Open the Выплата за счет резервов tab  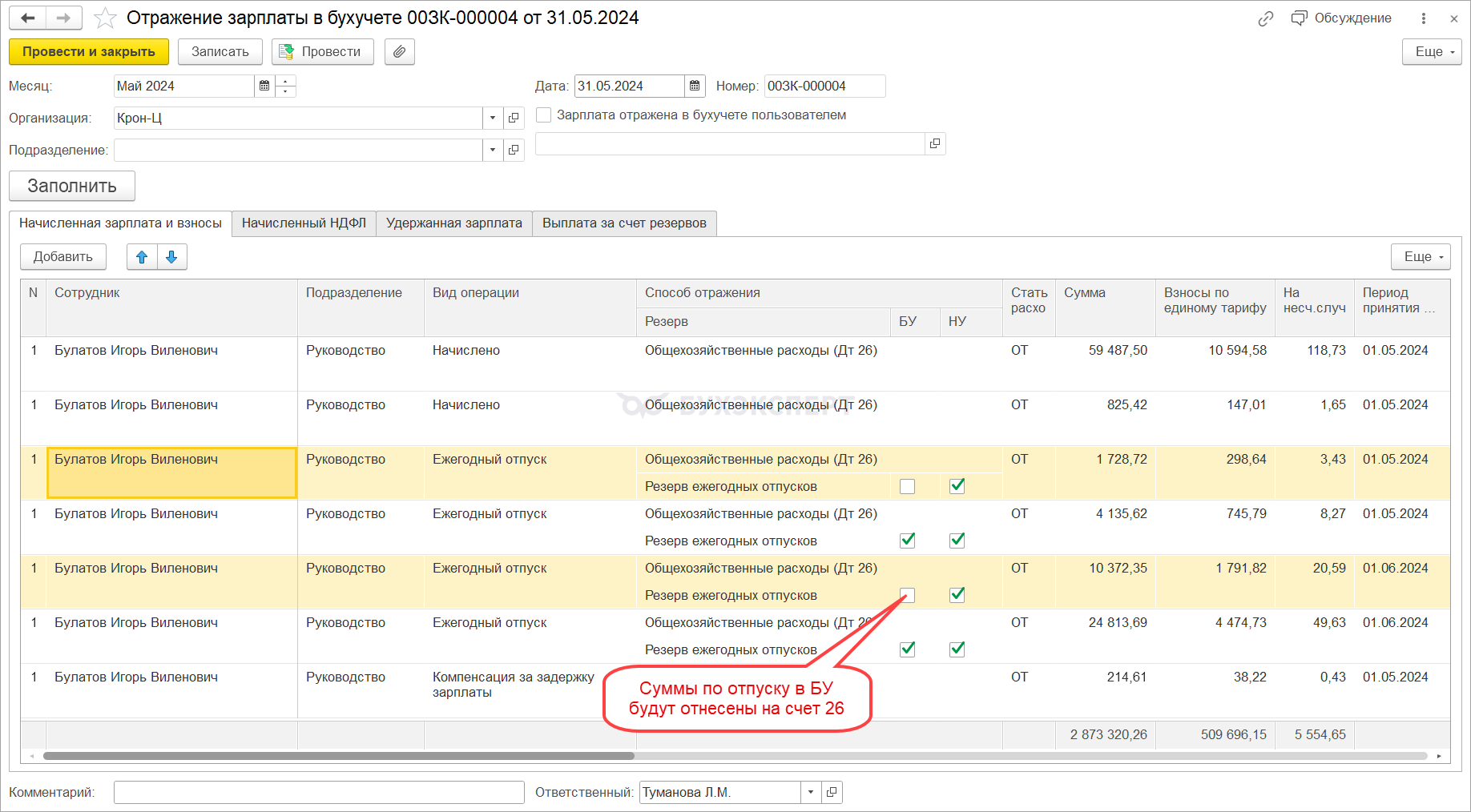tap(624, 223)
